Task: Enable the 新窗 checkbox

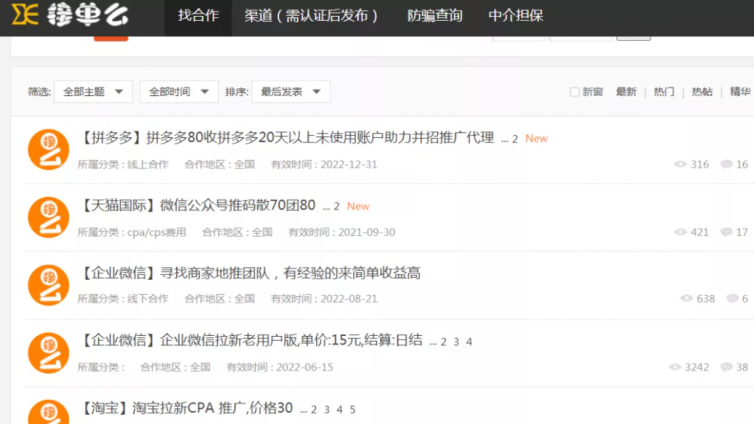Action: (x=574, y=92)
